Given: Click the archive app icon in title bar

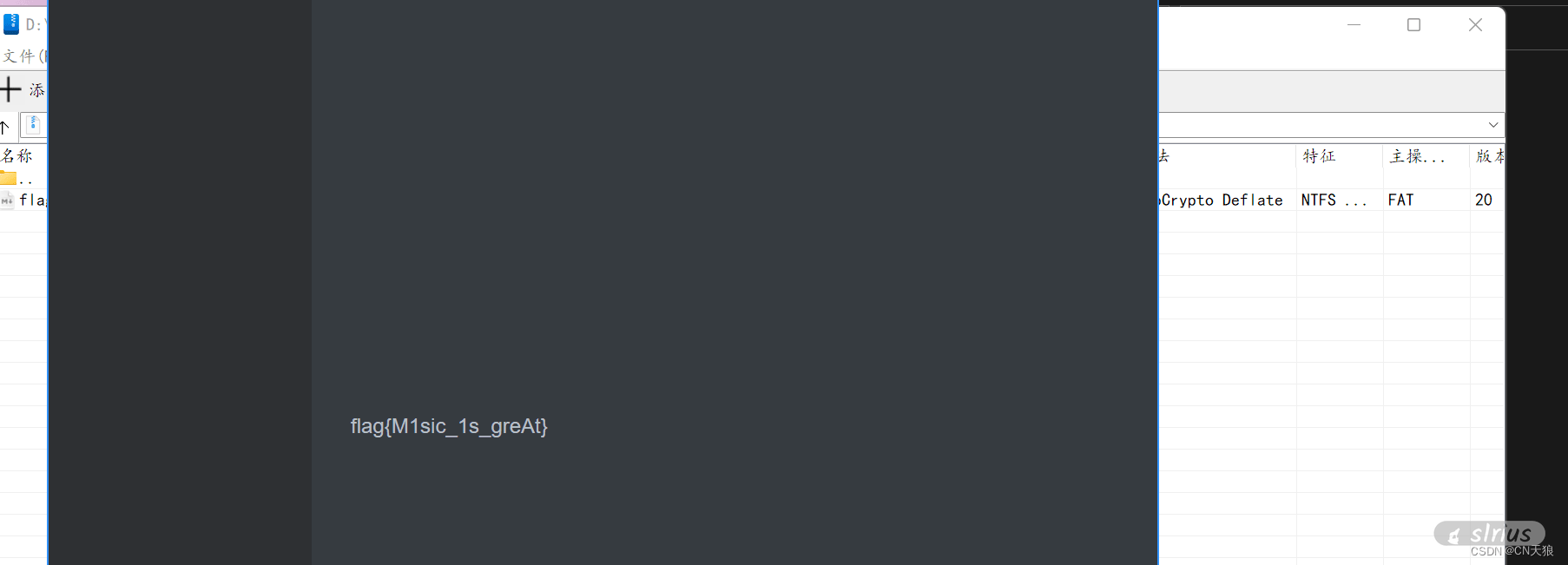Looking at the screenshot, I should click(11, 24).
